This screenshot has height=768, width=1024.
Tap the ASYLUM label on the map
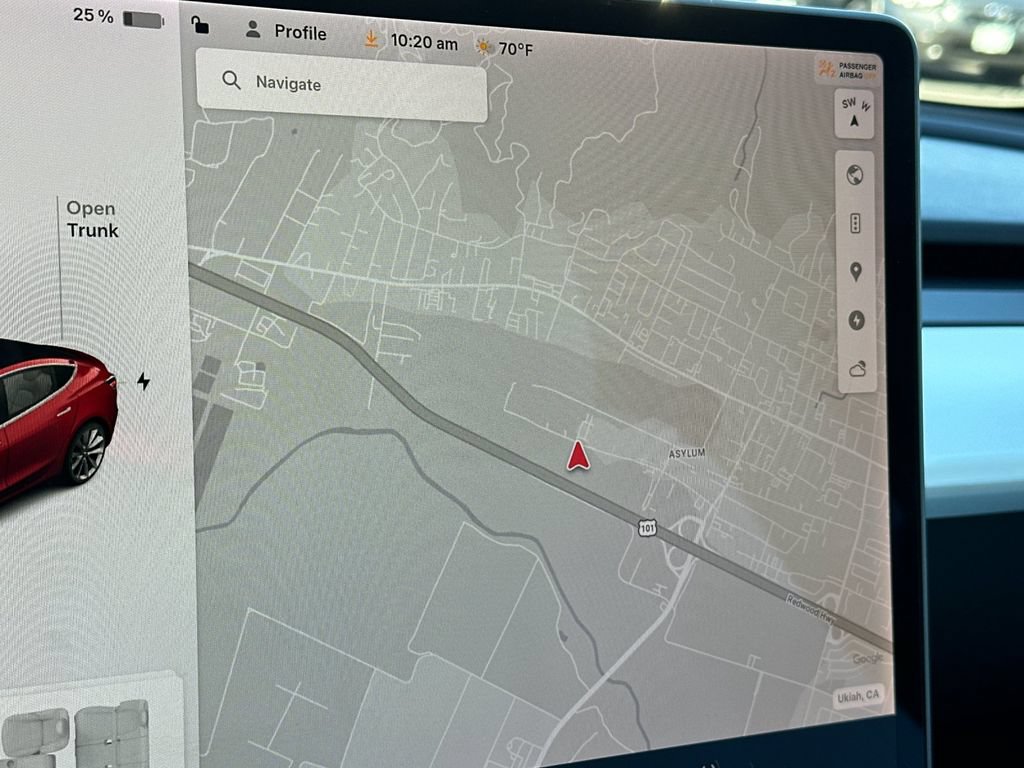pos(687,453)
